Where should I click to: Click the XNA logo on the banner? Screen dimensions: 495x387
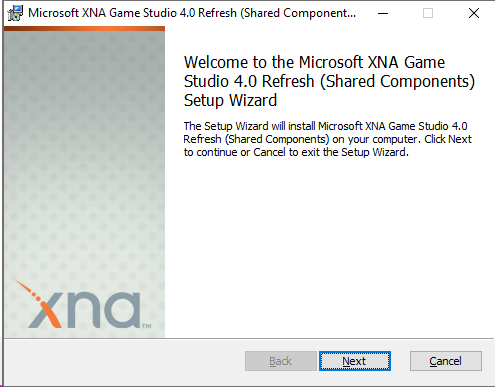pyautogui.click(x=82, y=304)
